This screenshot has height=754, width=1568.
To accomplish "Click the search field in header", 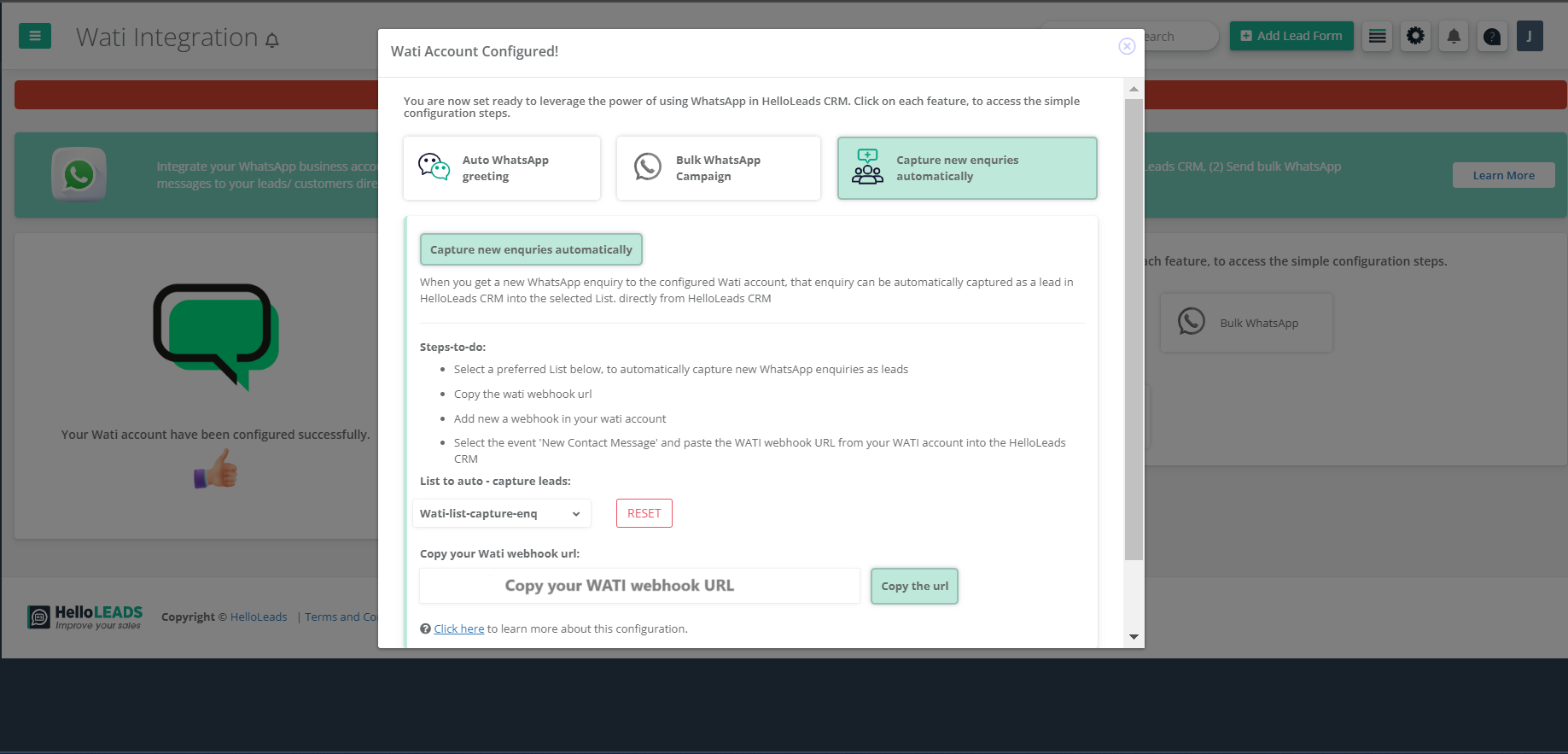I will (x=1182, y=36).
